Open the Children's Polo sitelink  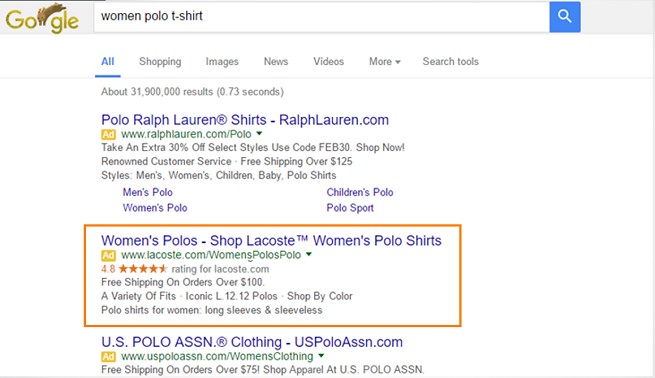click(360, 192)
